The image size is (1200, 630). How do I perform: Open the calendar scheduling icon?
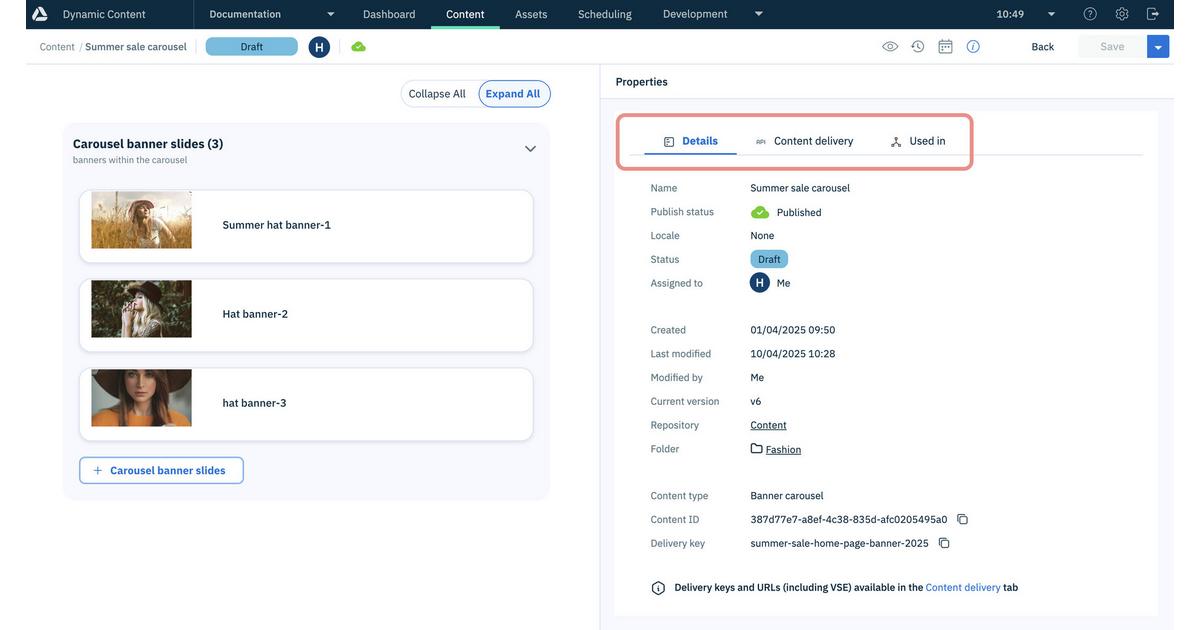pos(945,47)
